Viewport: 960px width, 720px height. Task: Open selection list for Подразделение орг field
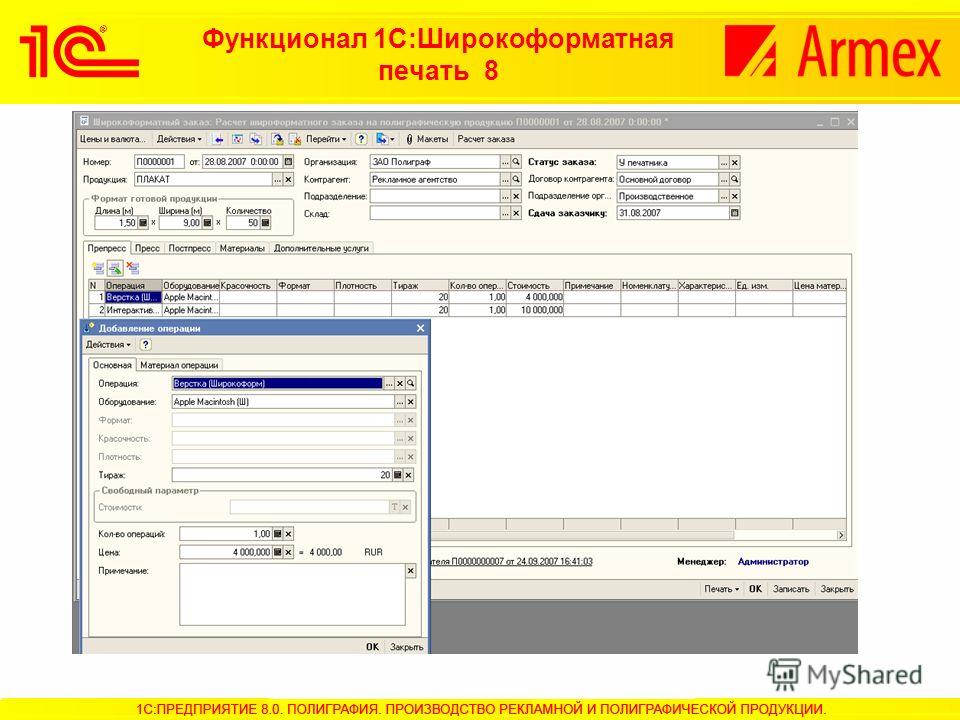click(724, 196)
